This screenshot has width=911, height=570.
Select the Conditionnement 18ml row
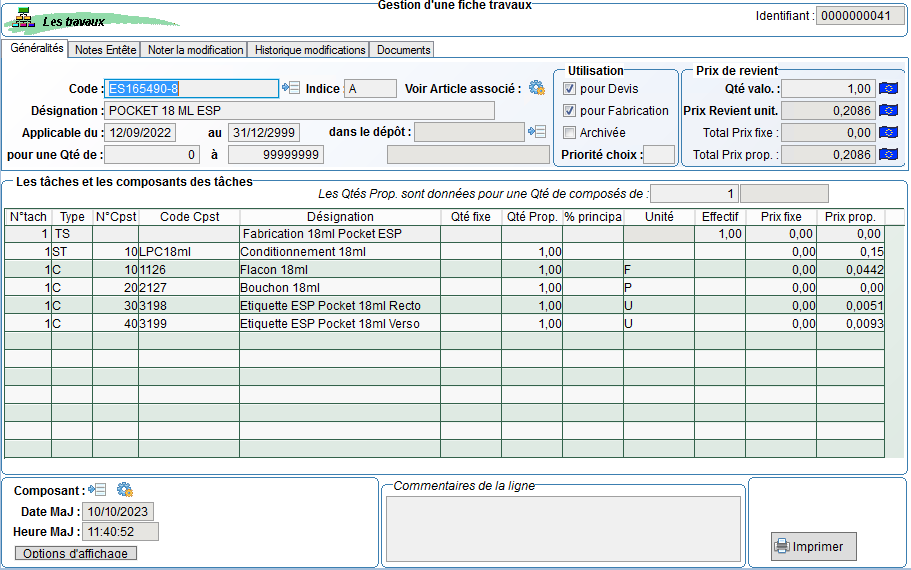pos(340,252)
